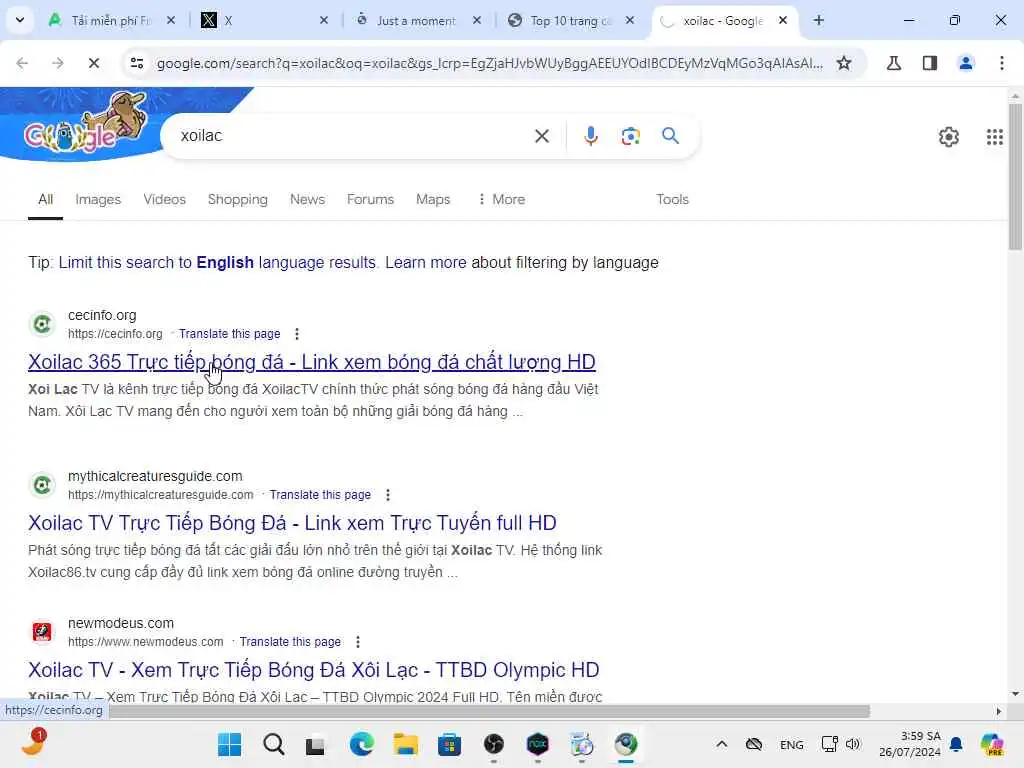
Task: Open the Chrome three-dot menu
Action: coord(1002,63)
